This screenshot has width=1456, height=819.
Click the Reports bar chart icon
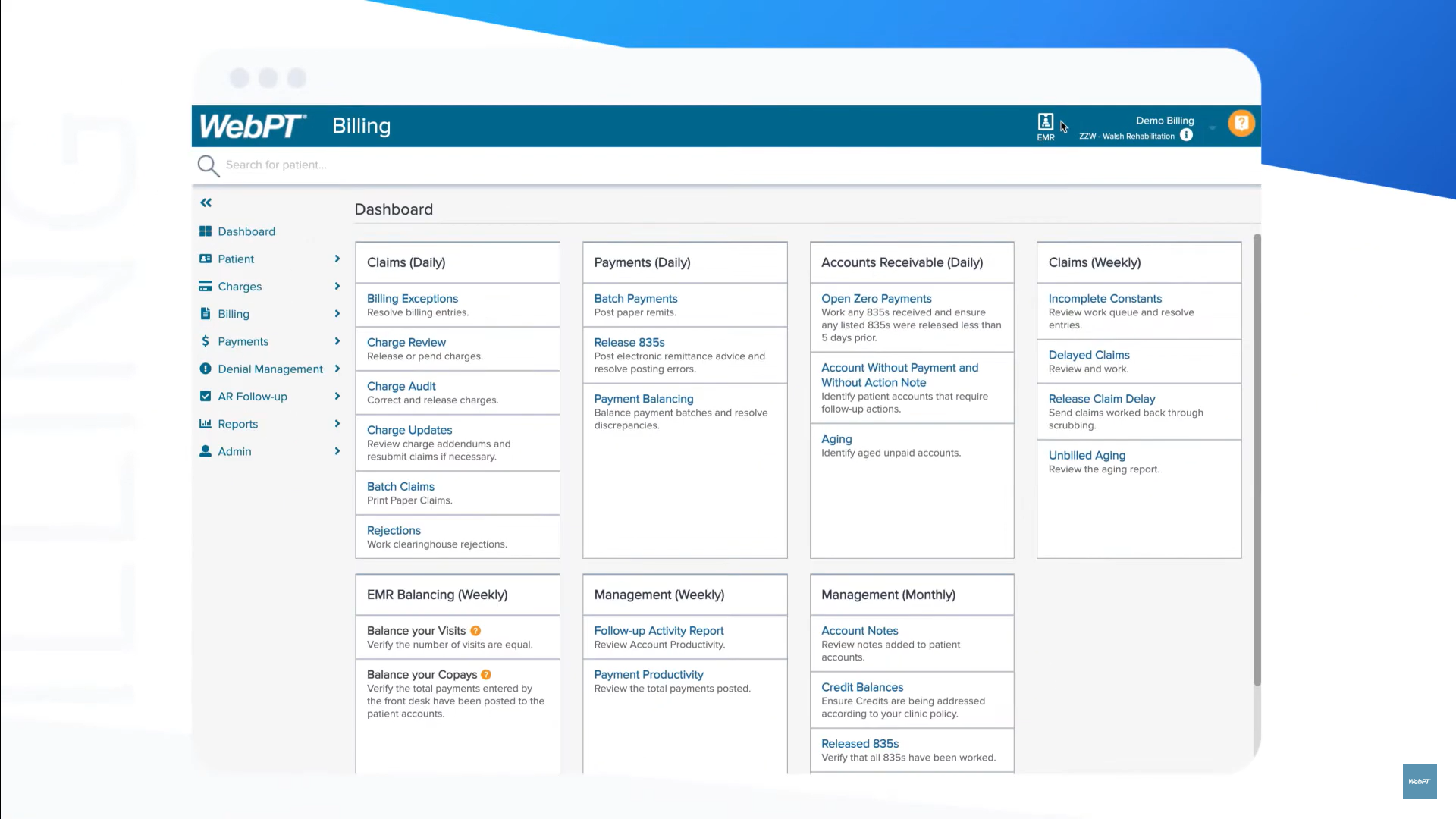tap(206, 424)
